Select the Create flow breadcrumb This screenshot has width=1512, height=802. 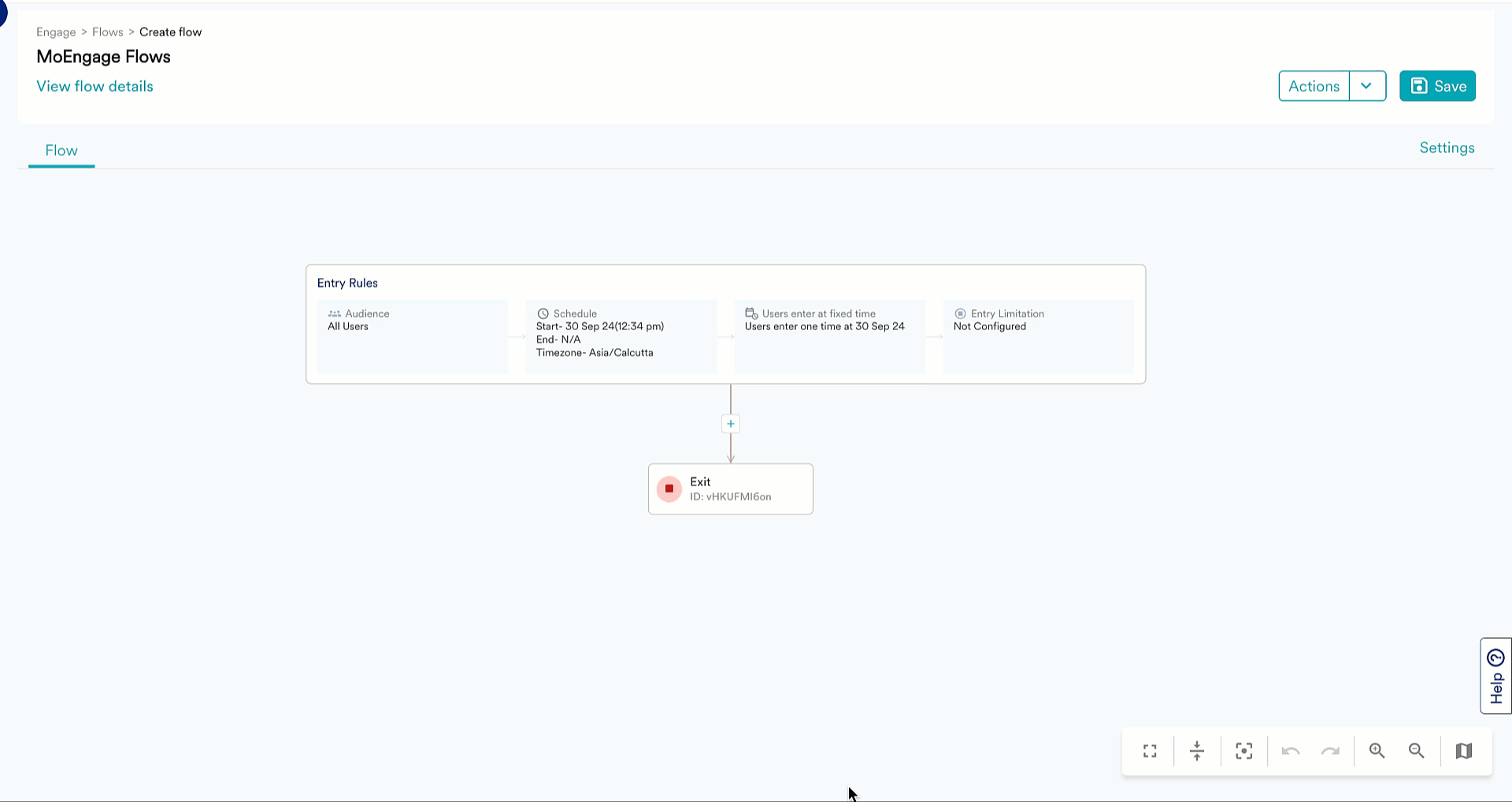tap(170, 32)
